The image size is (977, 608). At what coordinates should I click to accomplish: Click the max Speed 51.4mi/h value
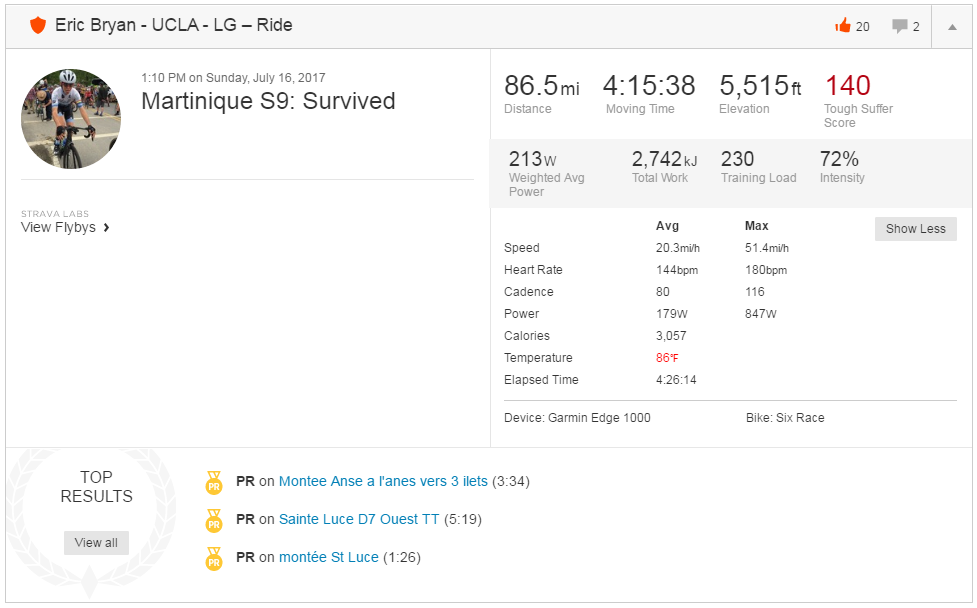(766, 248)
